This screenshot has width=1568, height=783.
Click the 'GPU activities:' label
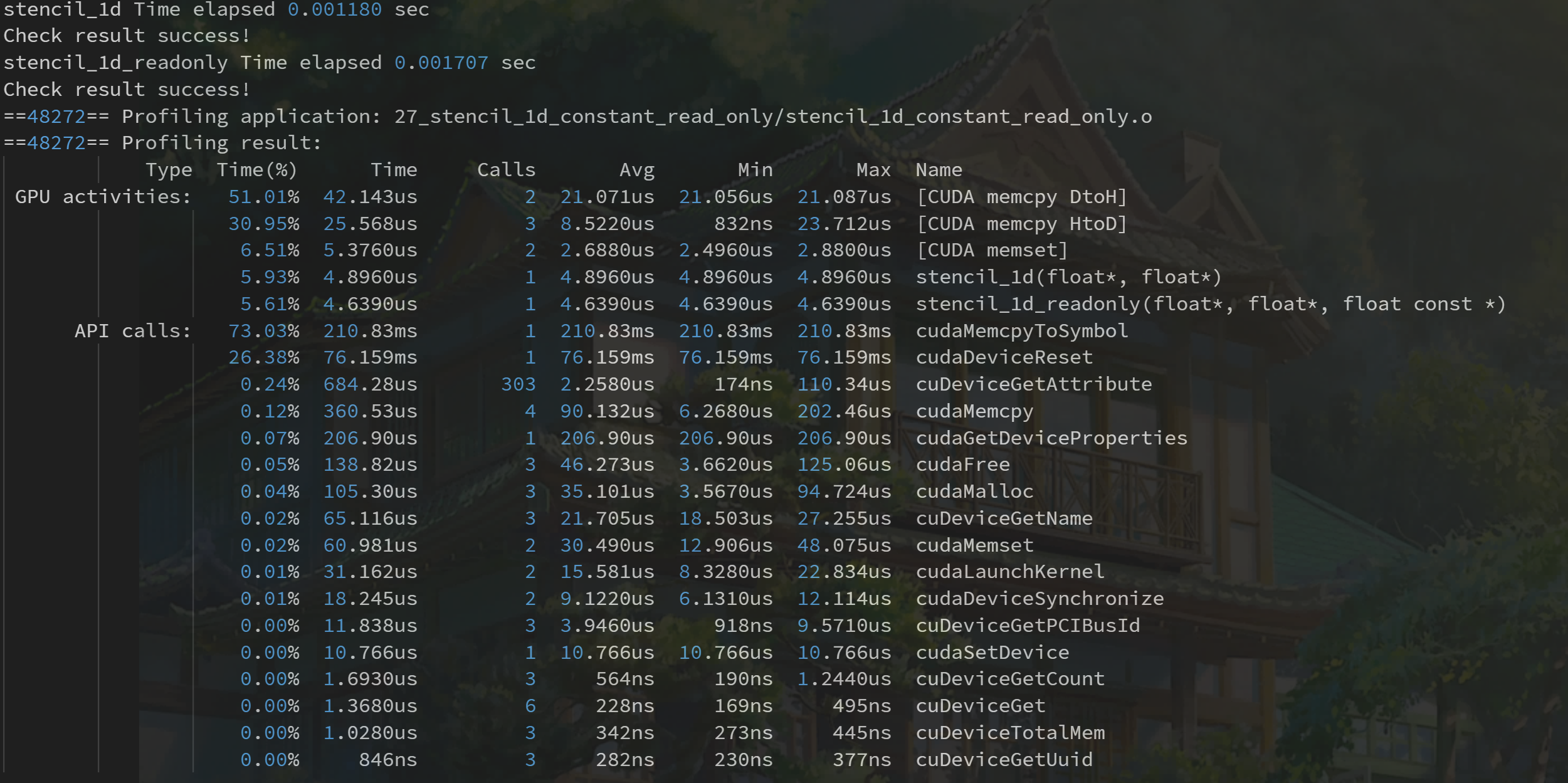pos(103,197)
